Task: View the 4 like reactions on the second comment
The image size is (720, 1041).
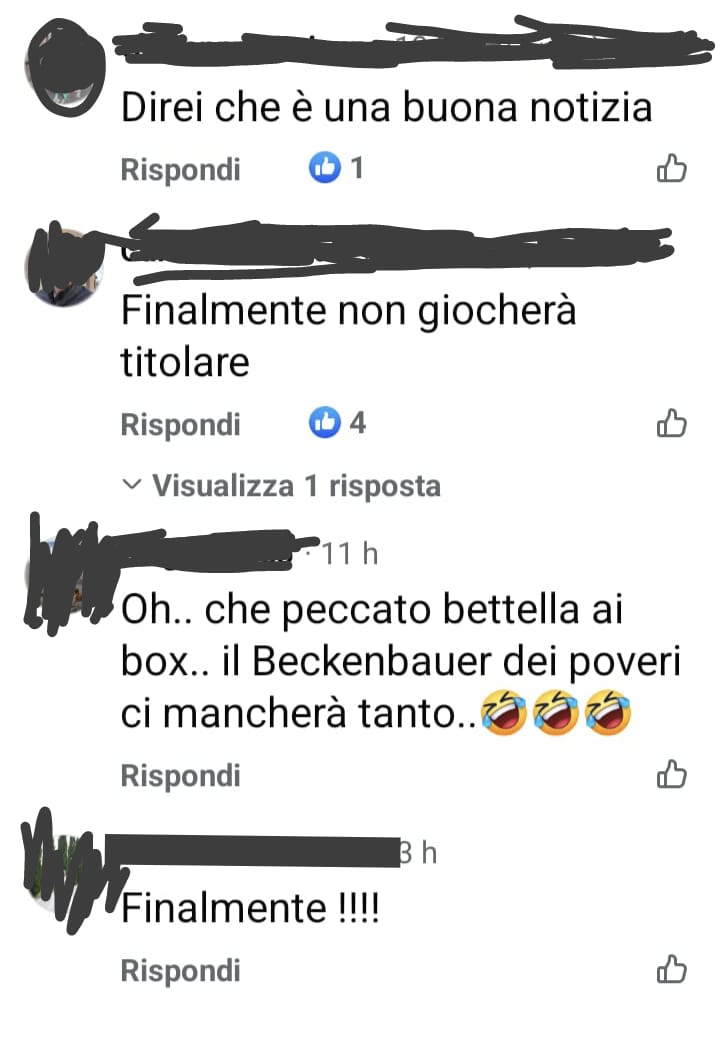Action: click(337, 423)
